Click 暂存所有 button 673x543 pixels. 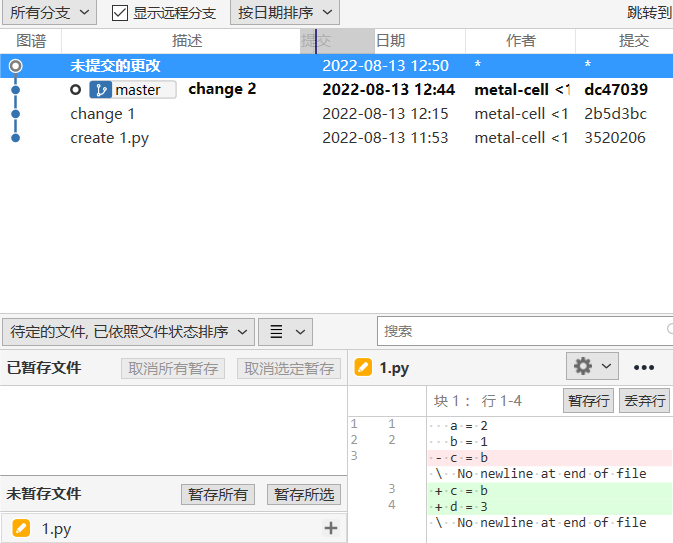click(218, 494)
